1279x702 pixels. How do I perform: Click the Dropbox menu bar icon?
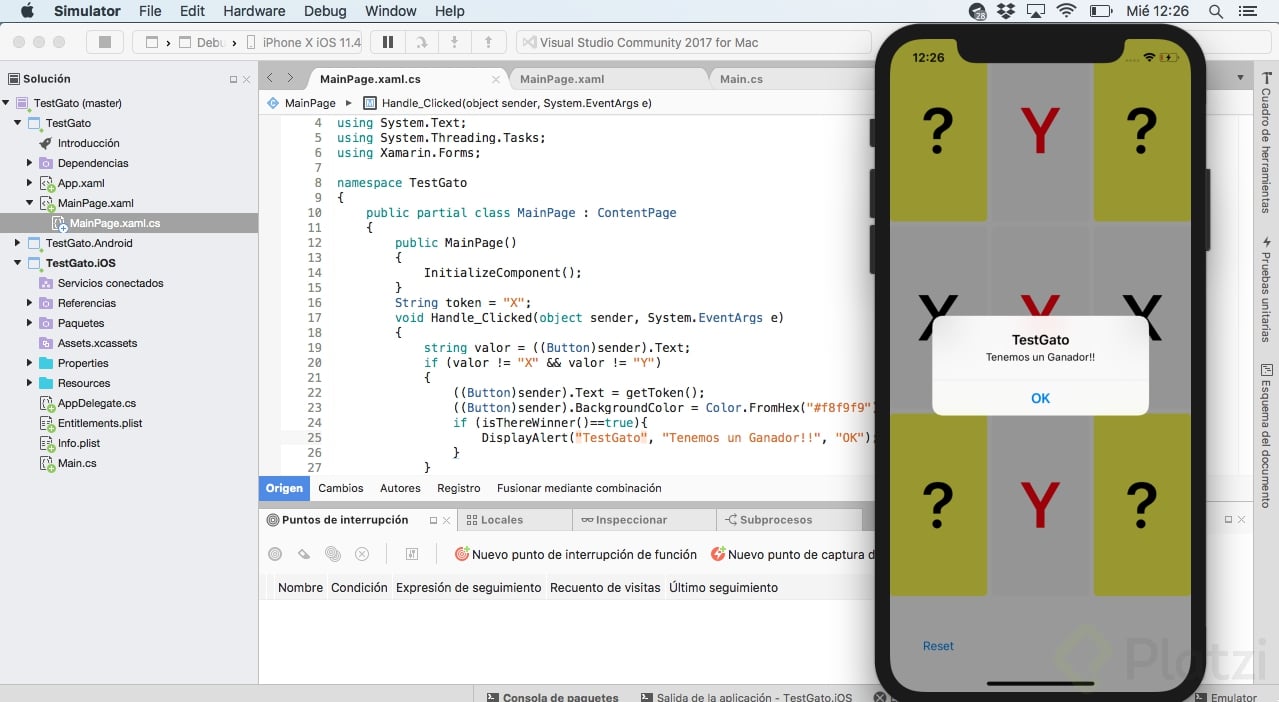(1006, 11)
